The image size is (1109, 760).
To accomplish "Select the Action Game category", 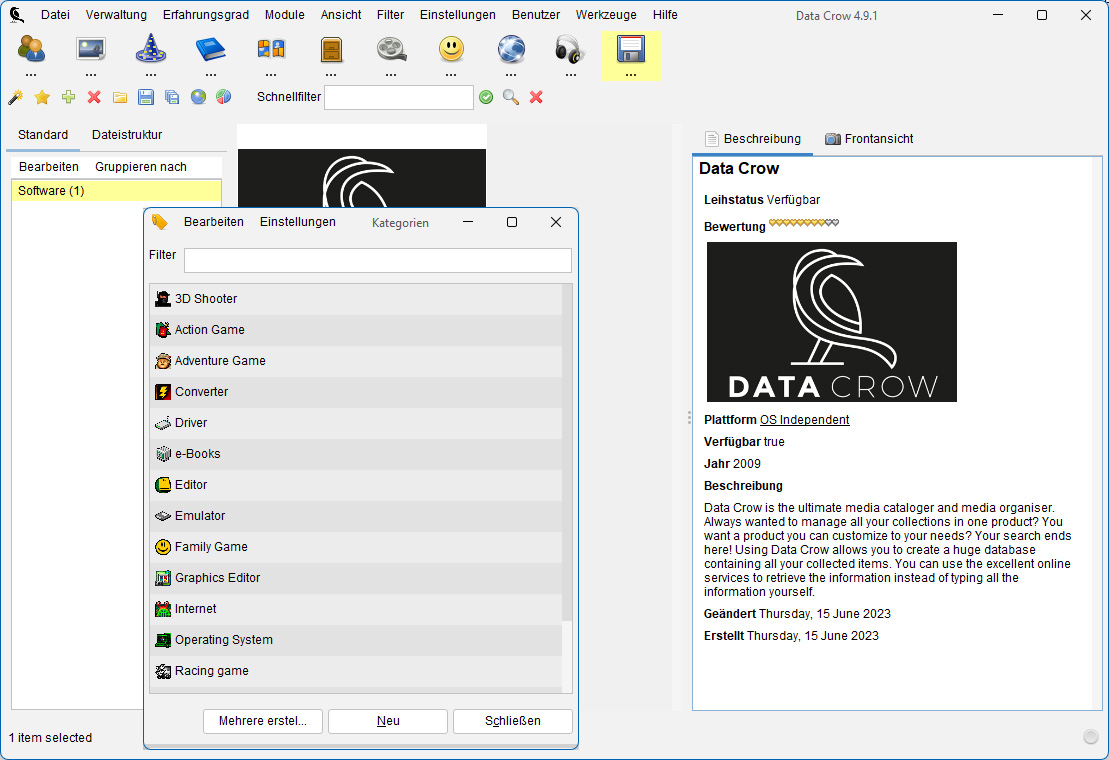I will (356, 330).
